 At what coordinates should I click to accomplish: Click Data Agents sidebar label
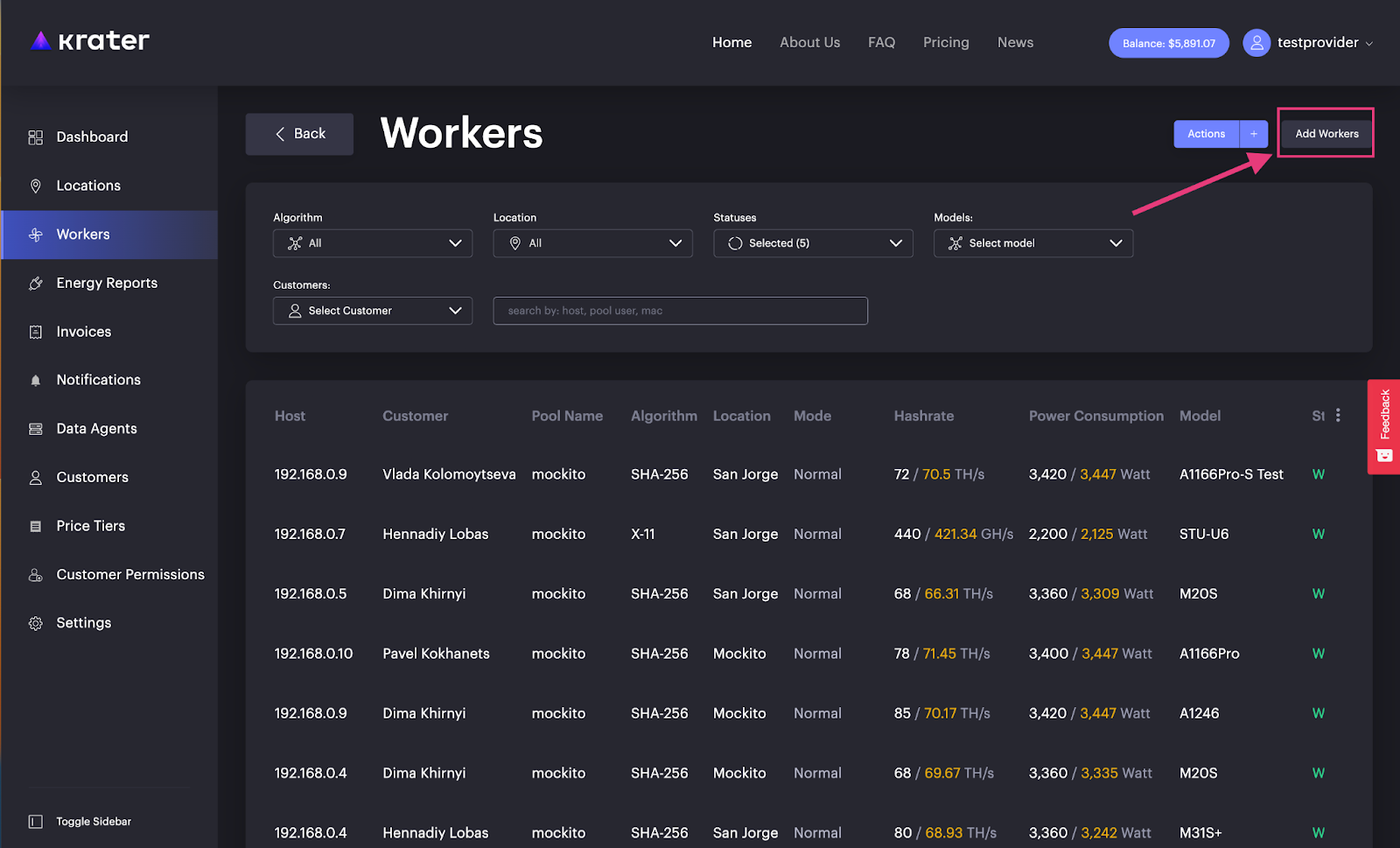coord(96,429)
